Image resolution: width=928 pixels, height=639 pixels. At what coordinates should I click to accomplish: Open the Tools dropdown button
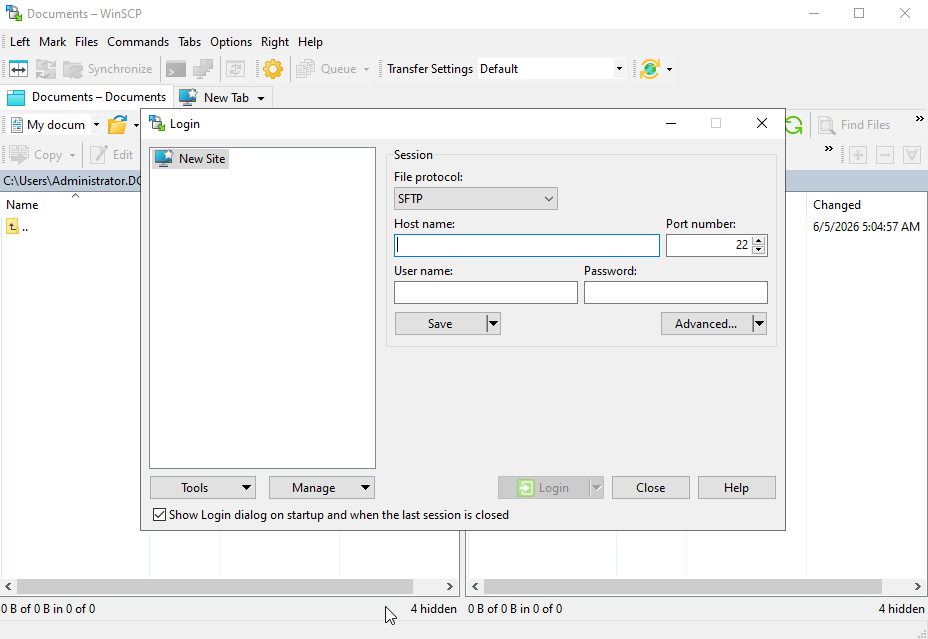click(x=203, y=488)
